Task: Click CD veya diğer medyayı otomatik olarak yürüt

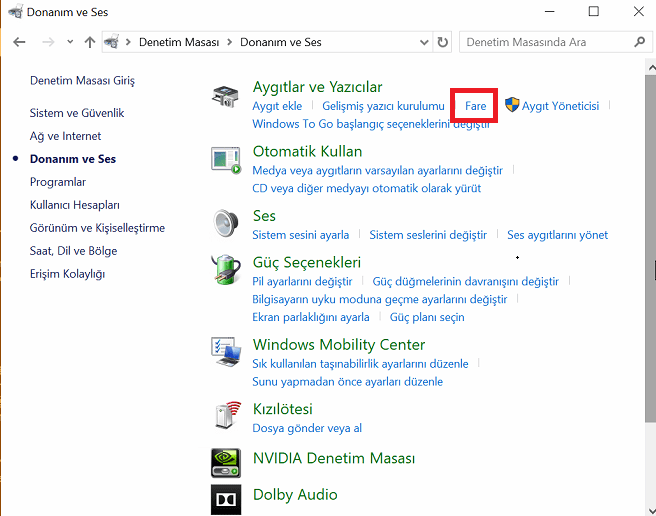Action: point(366,189)
